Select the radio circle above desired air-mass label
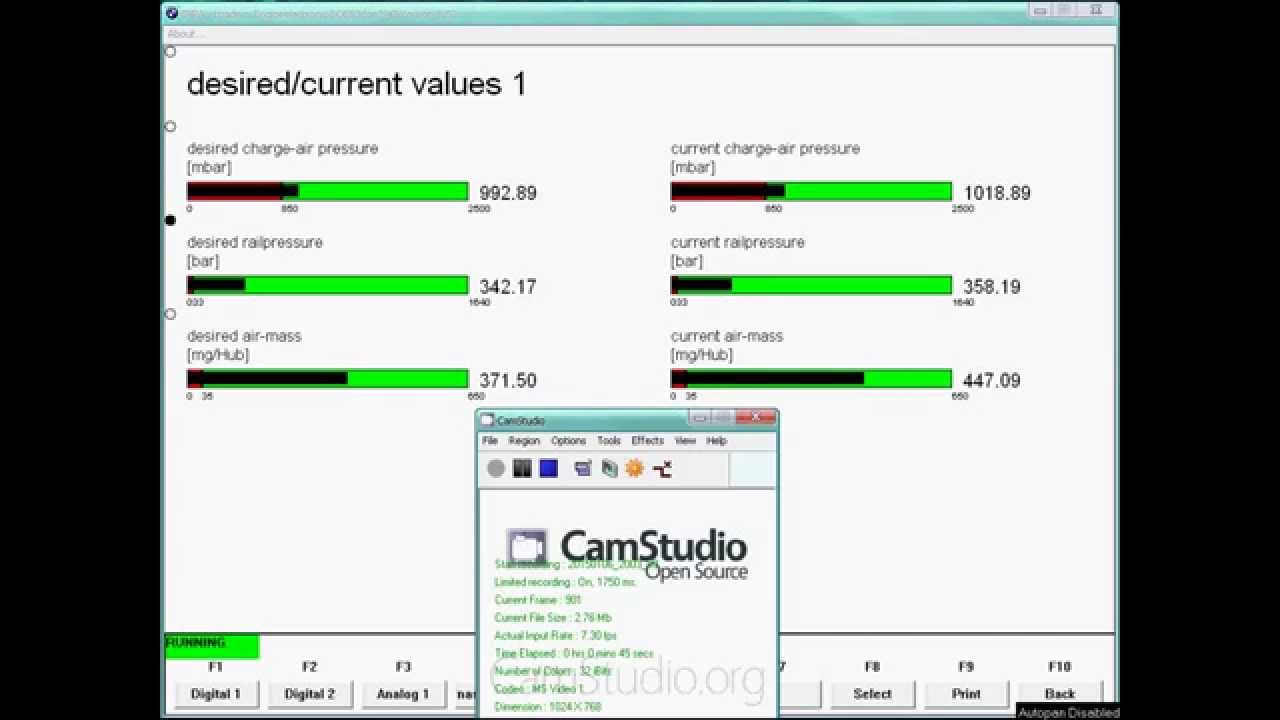Image resolution: width=1280 pixels, height=720 pixels. click(170, 314)
